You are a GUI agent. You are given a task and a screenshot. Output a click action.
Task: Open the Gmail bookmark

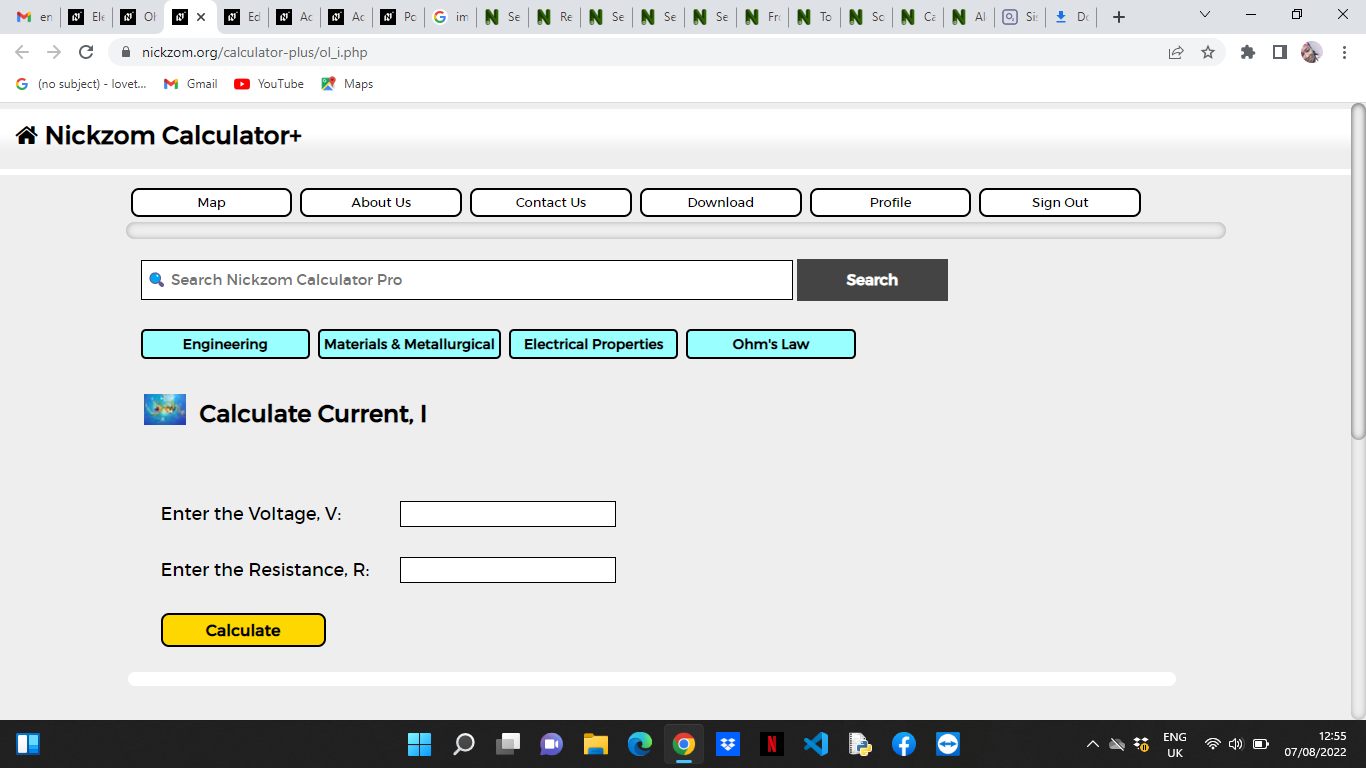point(191,84)
